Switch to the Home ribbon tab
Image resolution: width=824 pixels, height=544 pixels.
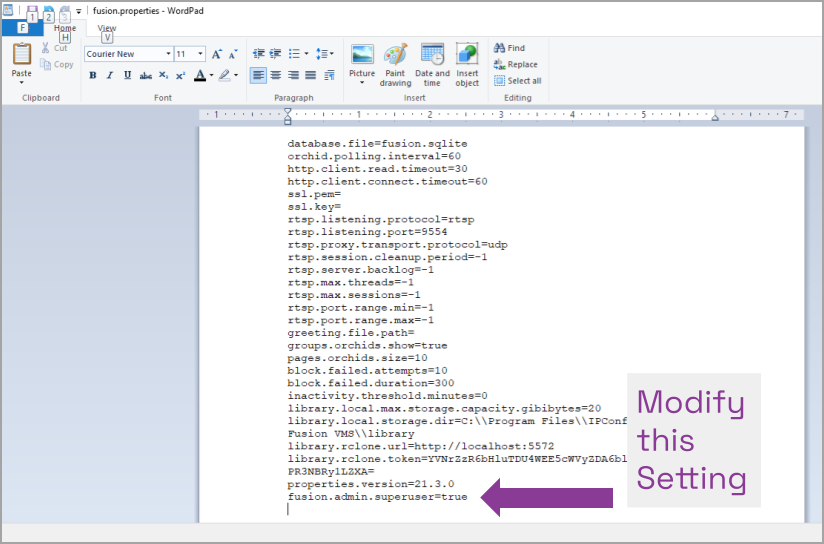[x=65, y=28]
